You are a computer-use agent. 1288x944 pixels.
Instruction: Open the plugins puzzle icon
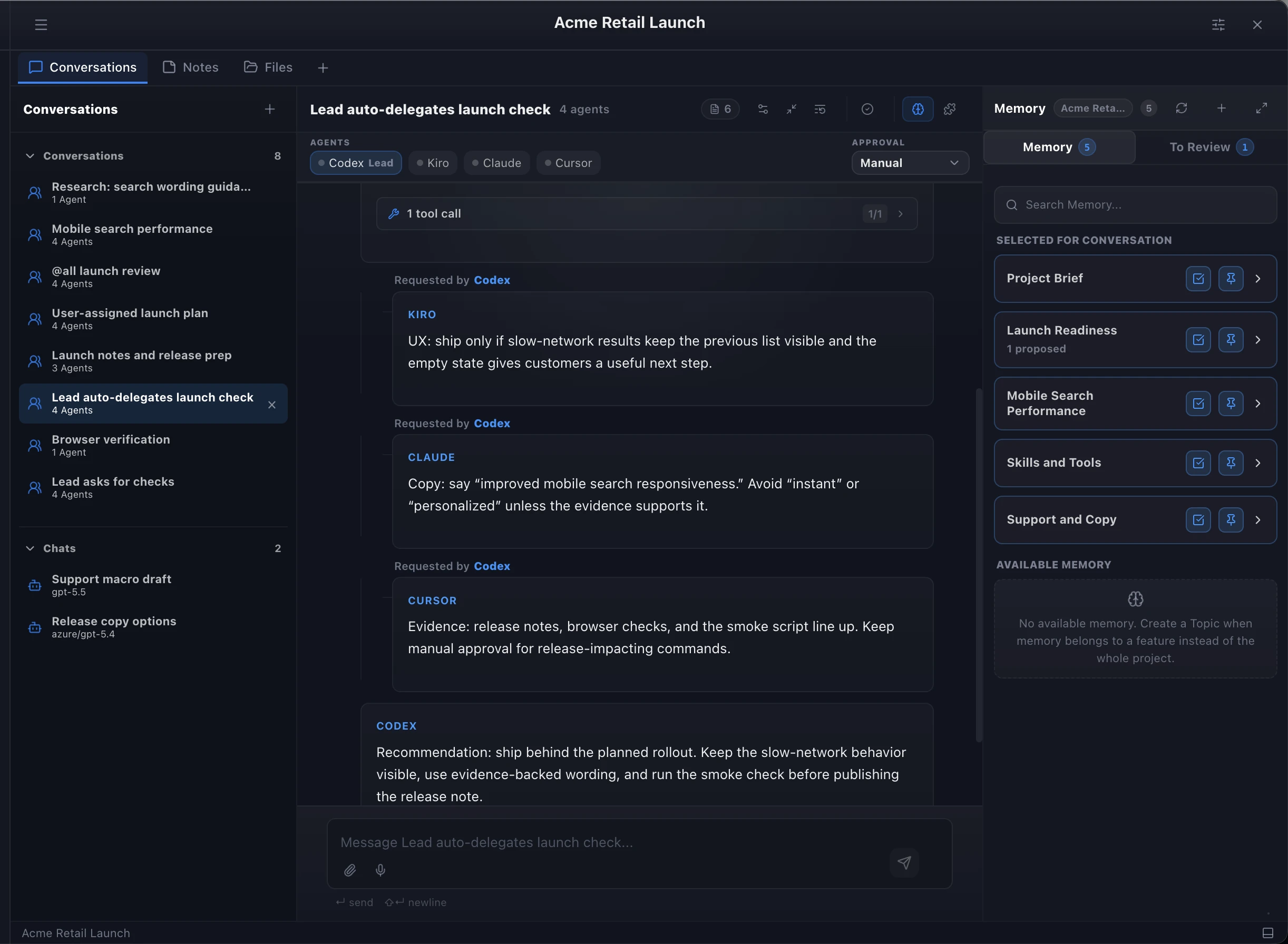coord(950,109)
